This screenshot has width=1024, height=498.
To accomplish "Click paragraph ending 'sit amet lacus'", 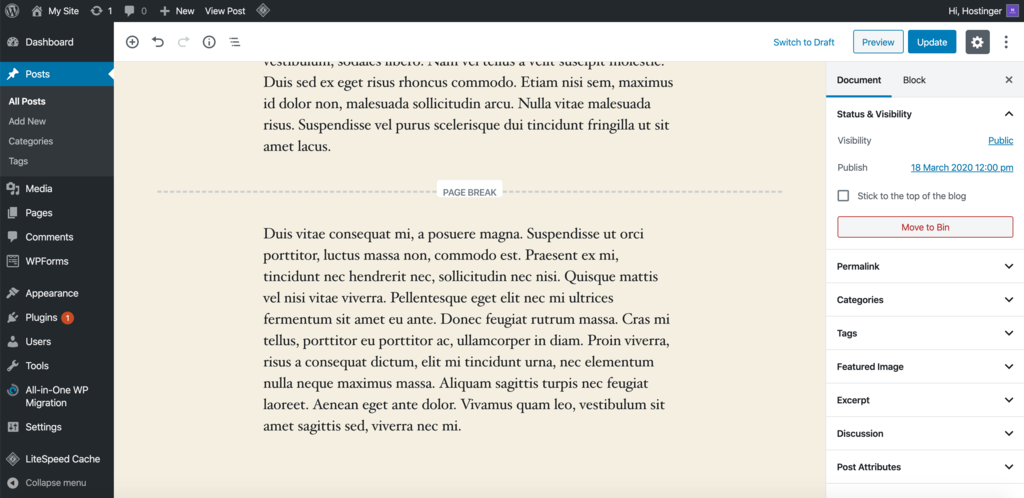I will click(x=467, y=108).
